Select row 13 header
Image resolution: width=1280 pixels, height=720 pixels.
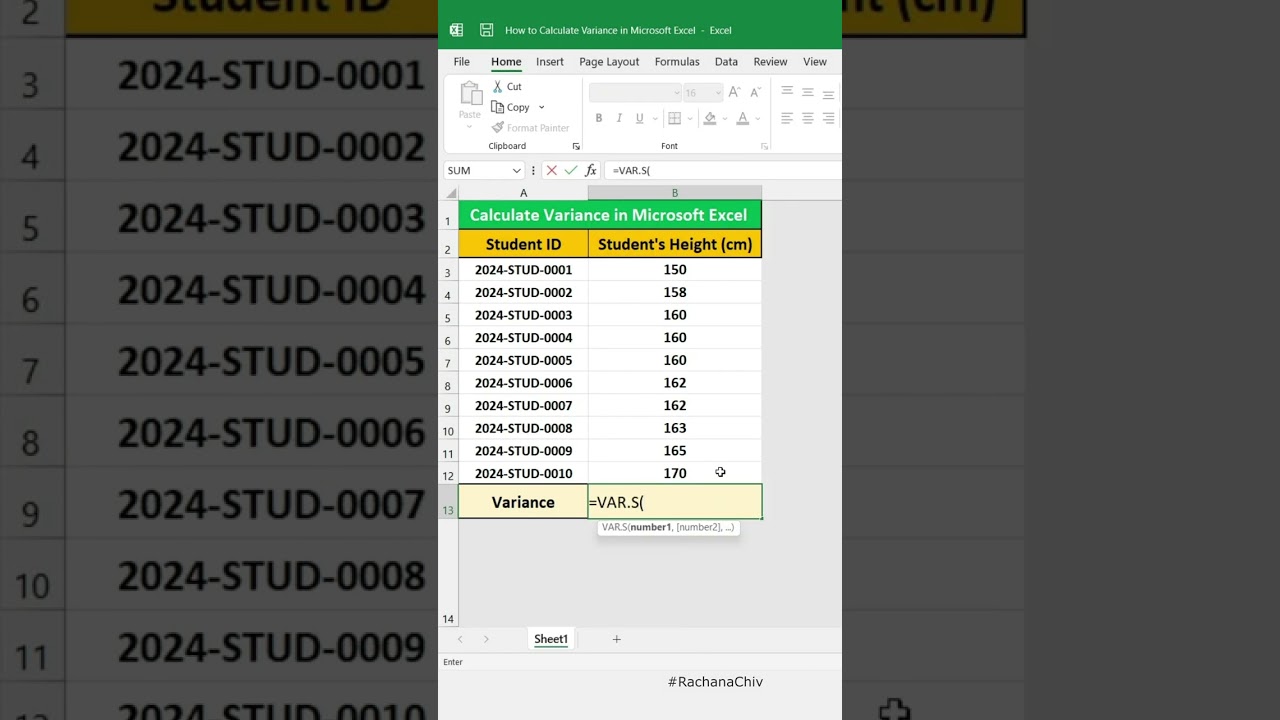tap(448, 502)
